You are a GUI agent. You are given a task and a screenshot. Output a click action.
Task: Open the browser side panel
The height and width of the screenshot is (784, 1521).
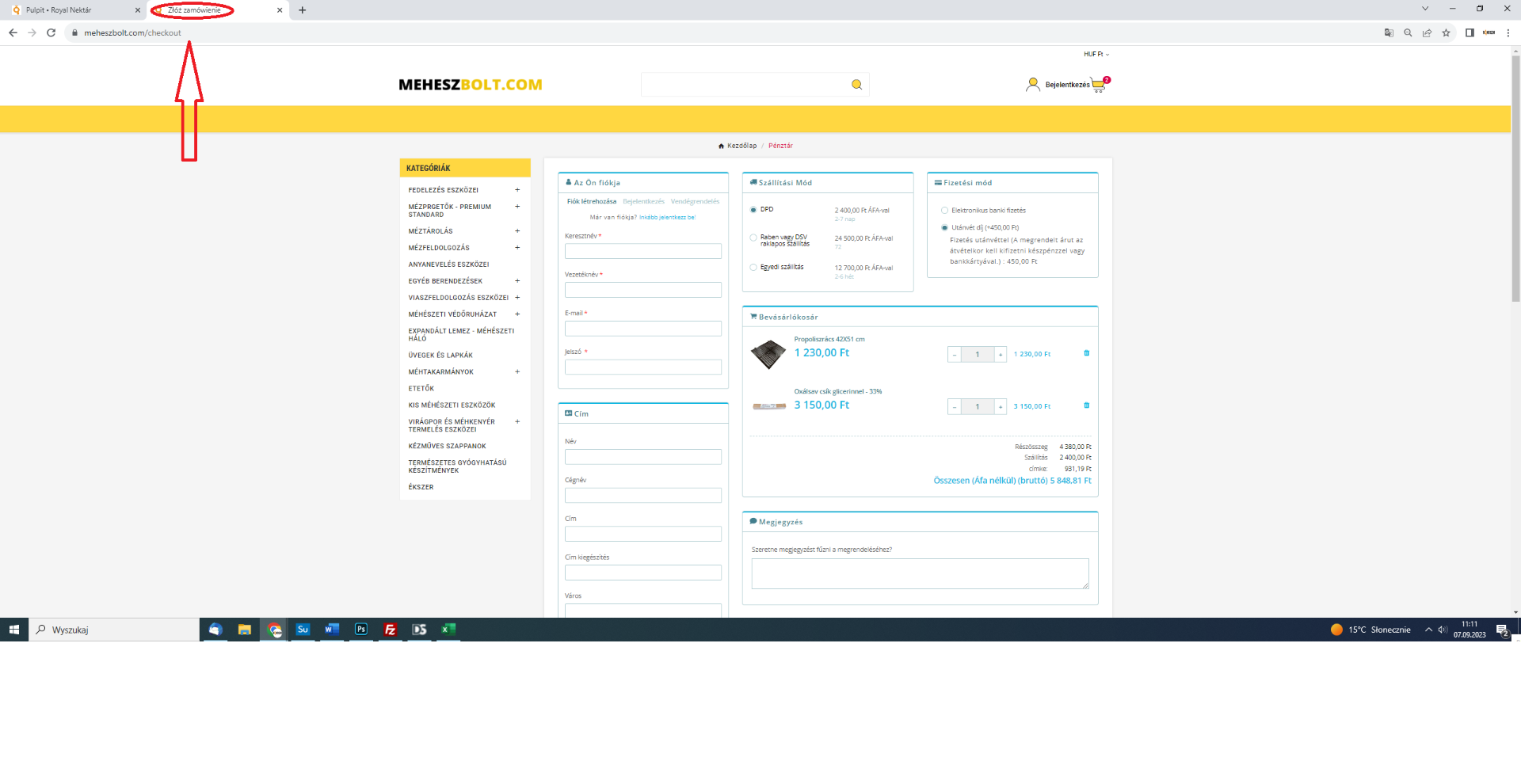pyautogui.click(x=1470, y=32)
